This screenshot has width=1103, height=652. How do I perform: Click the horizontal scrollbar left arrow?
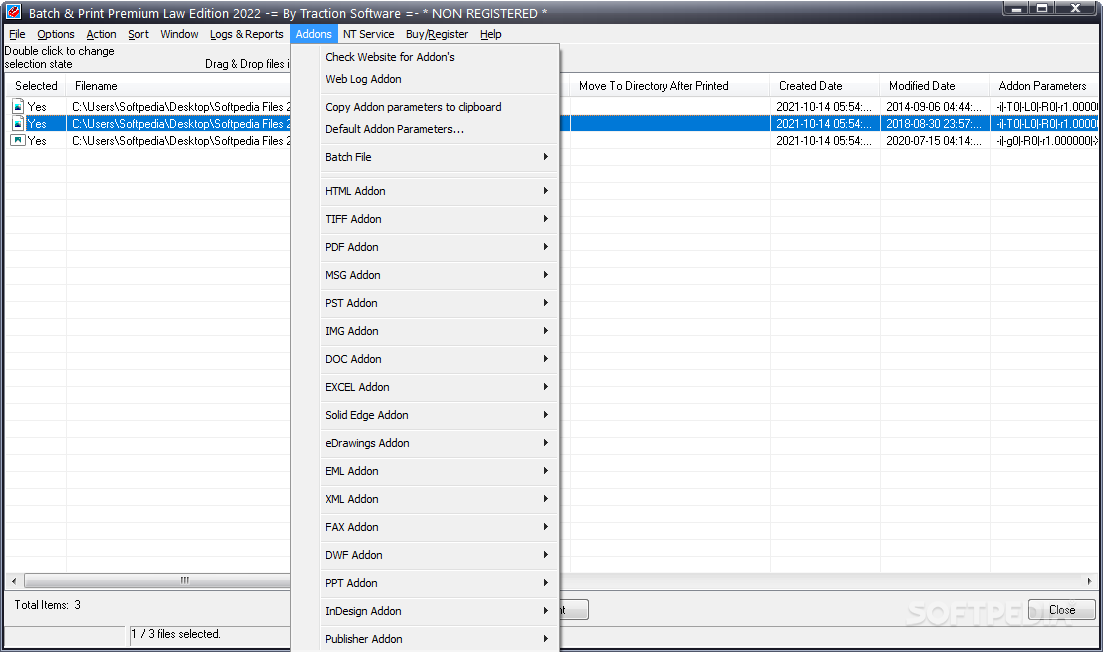[14, 581]
